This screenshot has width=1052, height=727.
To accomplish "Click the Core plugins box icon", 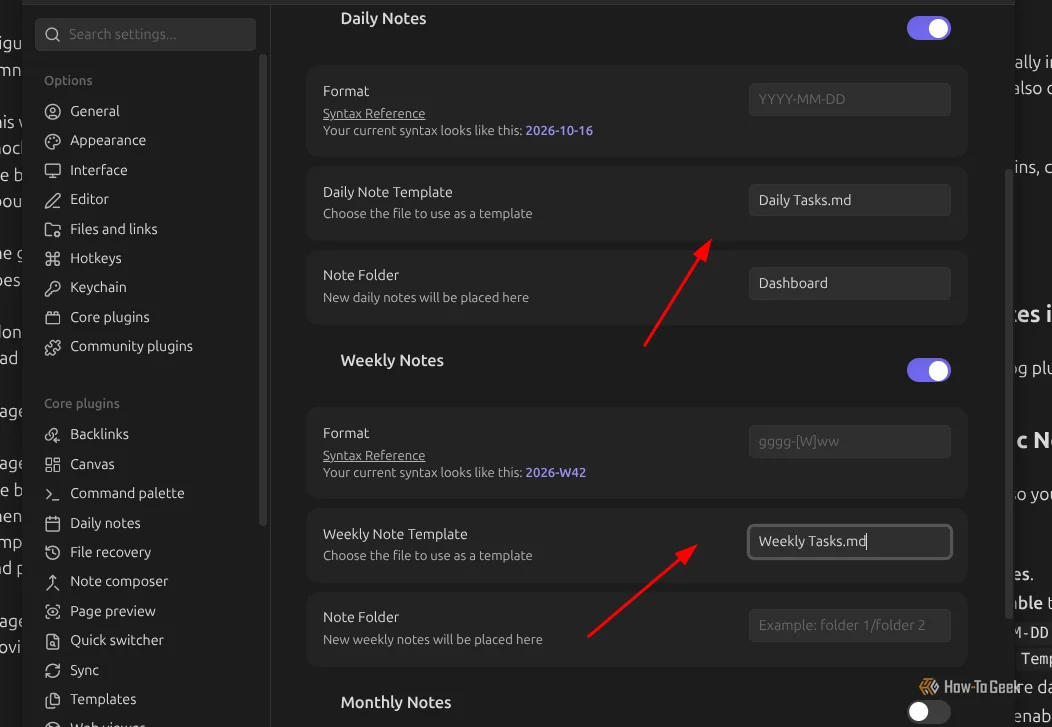I will pos(52,317).
